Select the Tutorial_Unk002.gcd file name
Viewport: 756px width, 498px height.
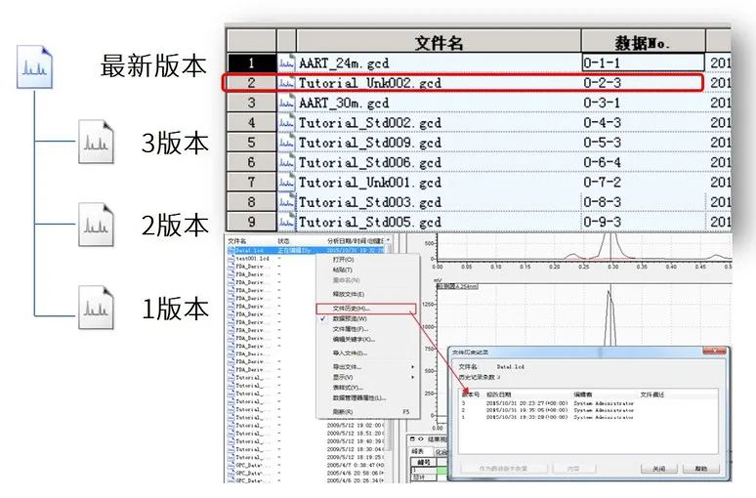tap(370, 83)
